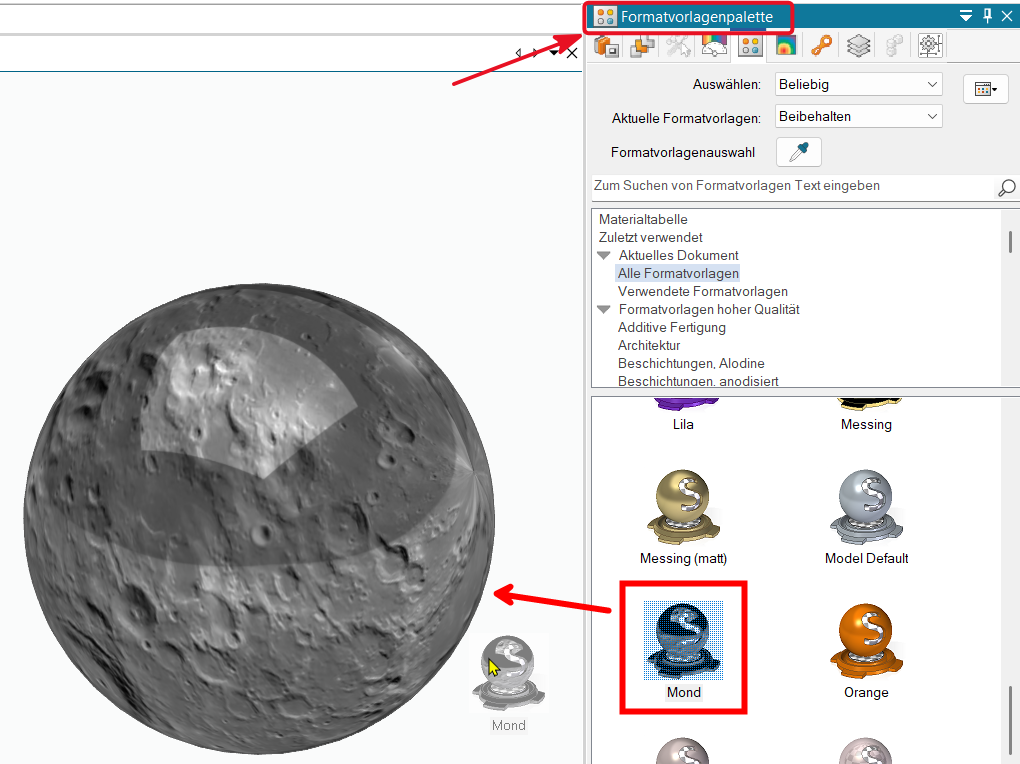The width and height of the screenshot is (1020, 764).
Task: Open the pane options arrow in title bar
Action: [966, 16]
